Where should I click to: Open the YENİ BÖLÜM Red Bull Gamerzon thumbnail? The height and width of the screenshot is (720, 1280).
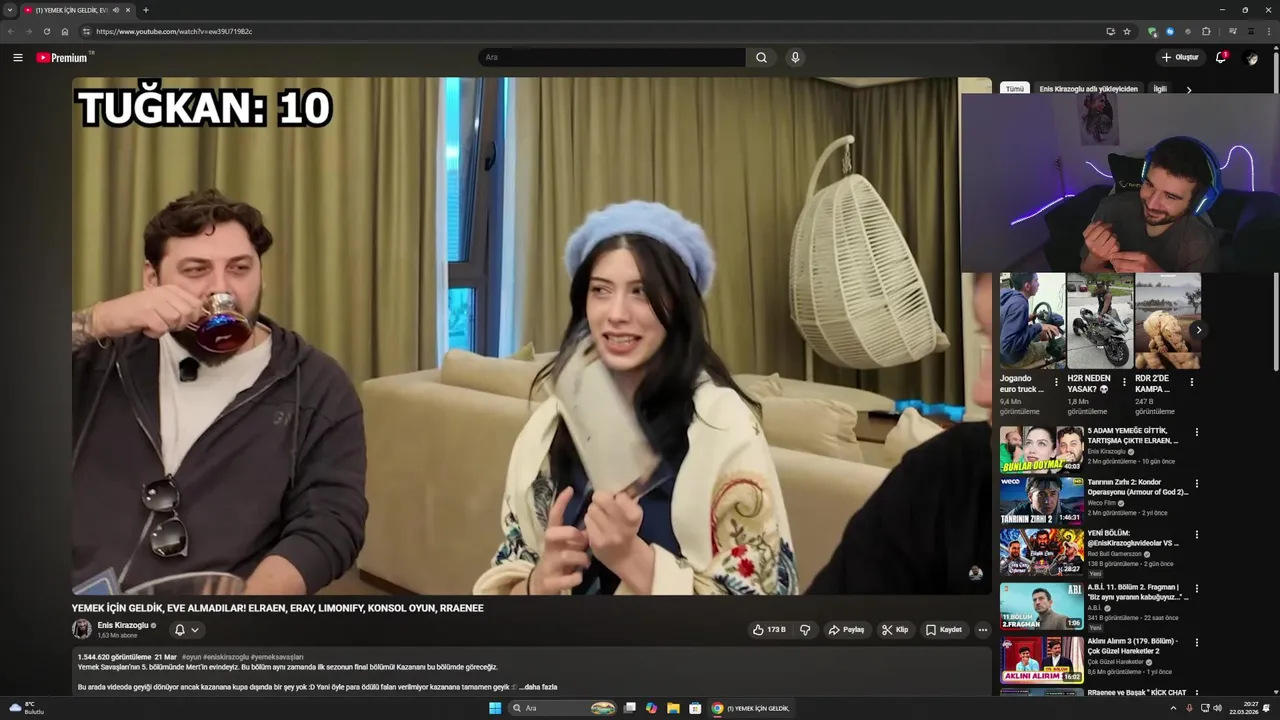coord(1041,553)
